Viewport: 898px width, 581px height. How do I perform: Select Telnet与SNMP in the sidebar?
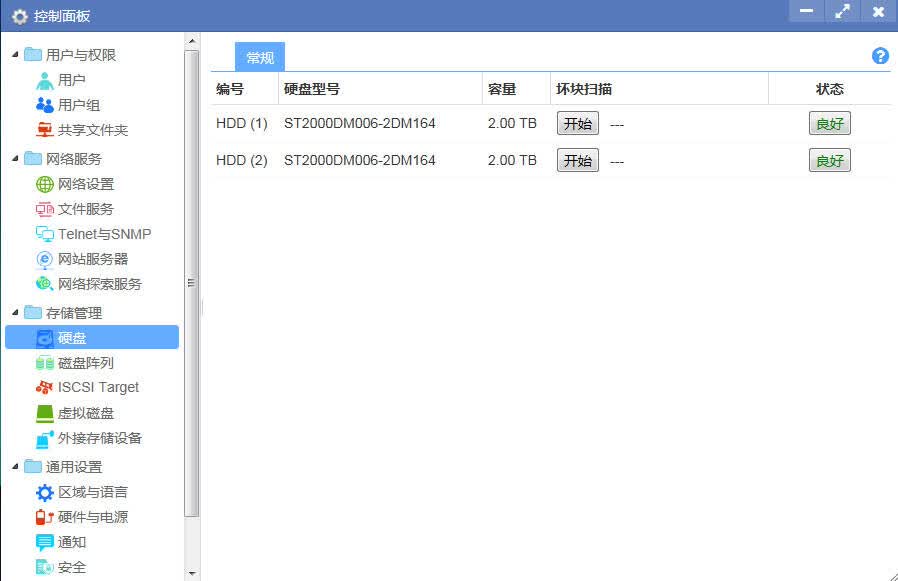point(92,234)
